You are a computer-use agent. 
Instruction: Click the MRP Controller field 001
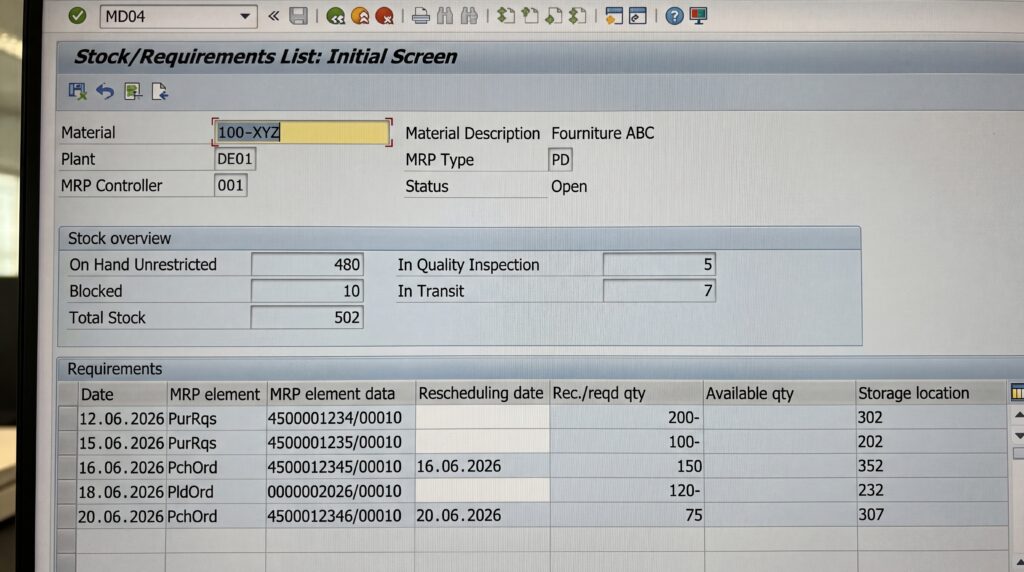point(231,185)
